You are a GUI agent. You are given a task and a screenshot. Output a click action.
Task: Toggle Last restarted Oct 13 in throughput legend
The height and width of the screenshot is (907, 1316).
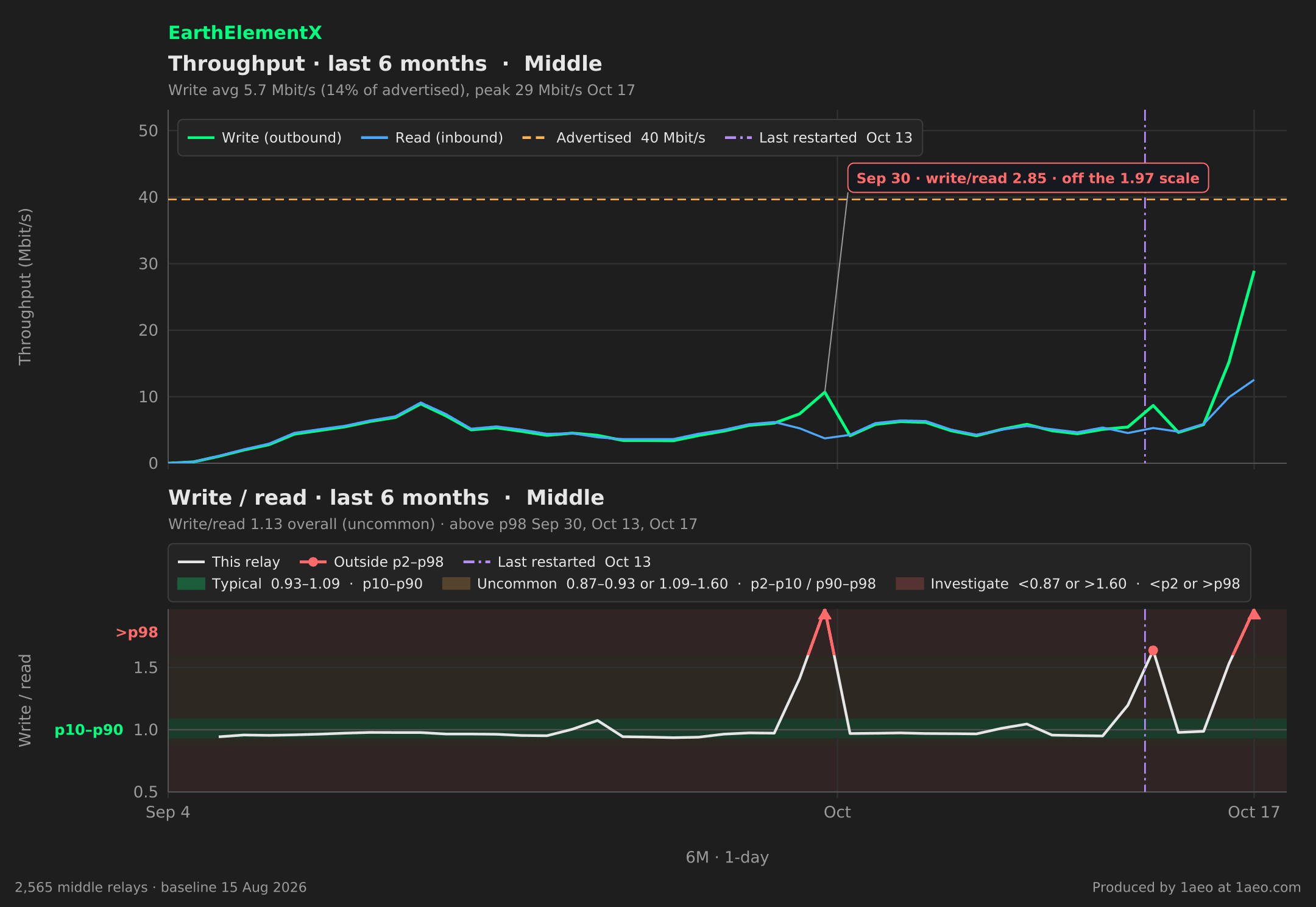(x=818, y=138)
